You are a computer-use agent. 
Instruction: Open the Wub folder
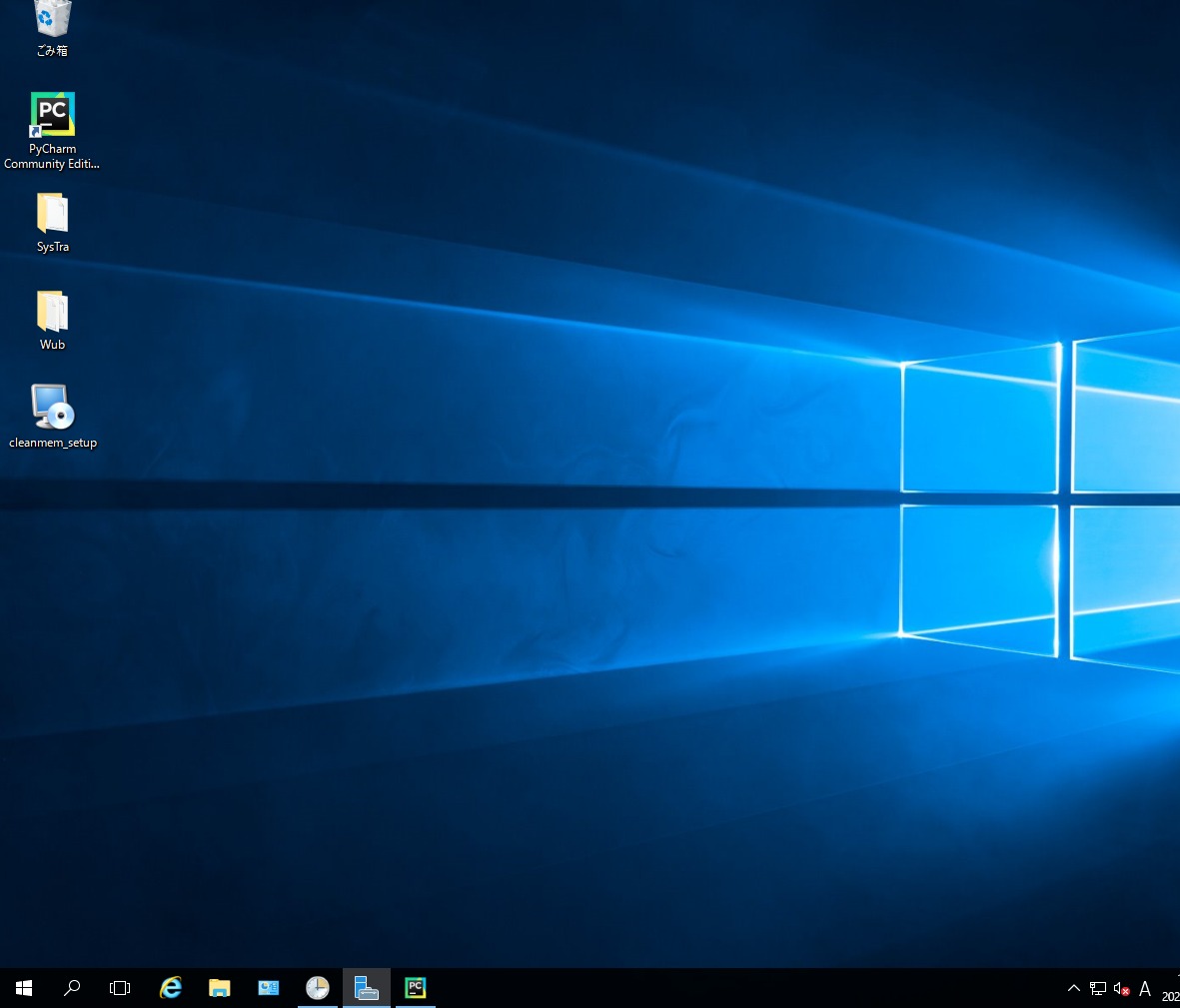pos(52,312)
